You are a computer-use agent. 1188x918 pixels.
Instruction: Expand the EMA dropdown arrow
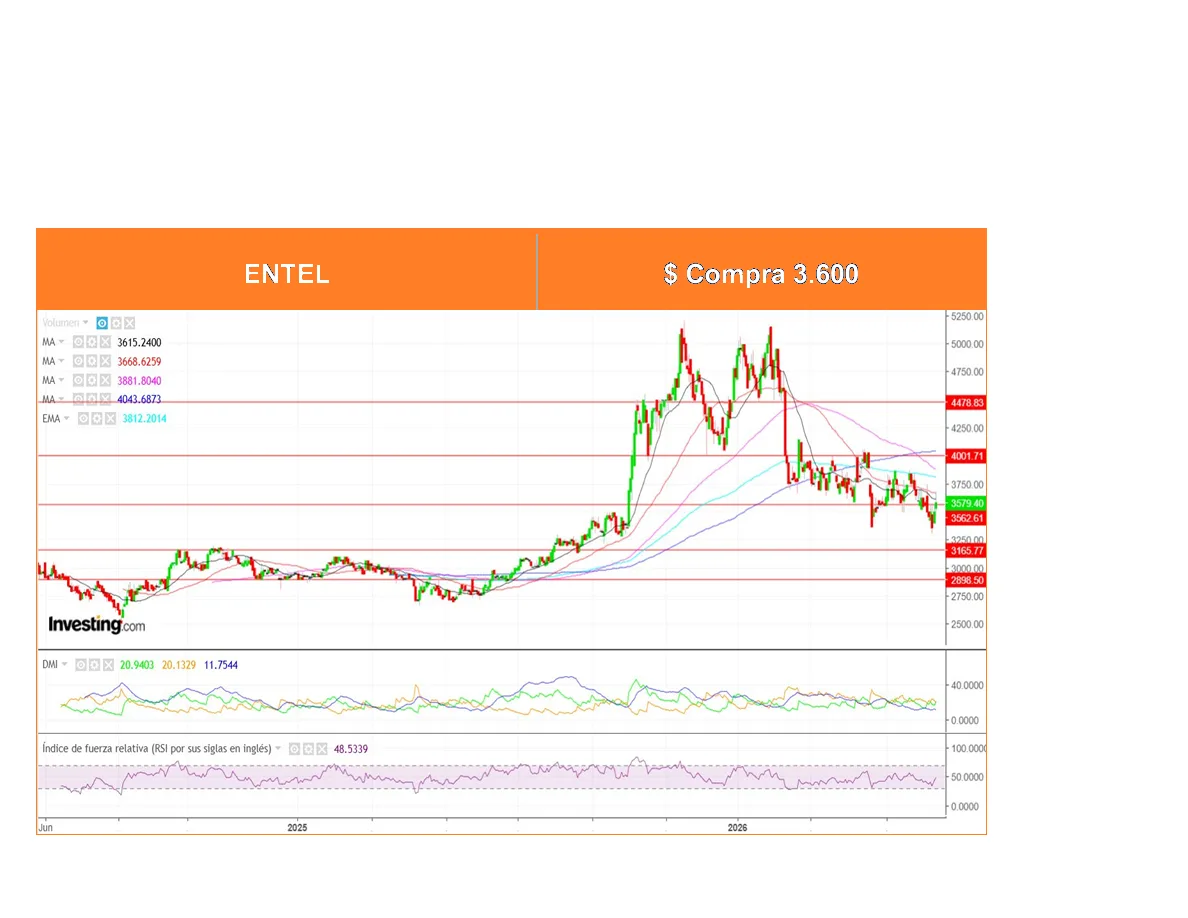67,418
